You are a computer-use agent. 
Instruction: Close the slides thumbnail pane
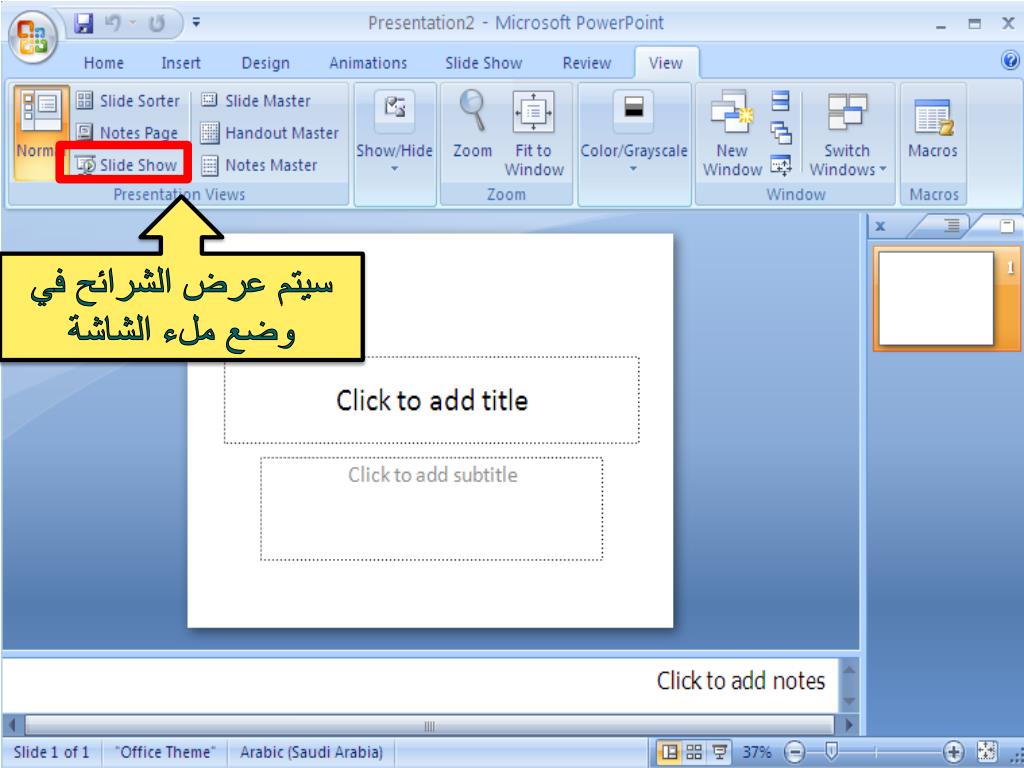pyautogui.click(x=880, y=226)
